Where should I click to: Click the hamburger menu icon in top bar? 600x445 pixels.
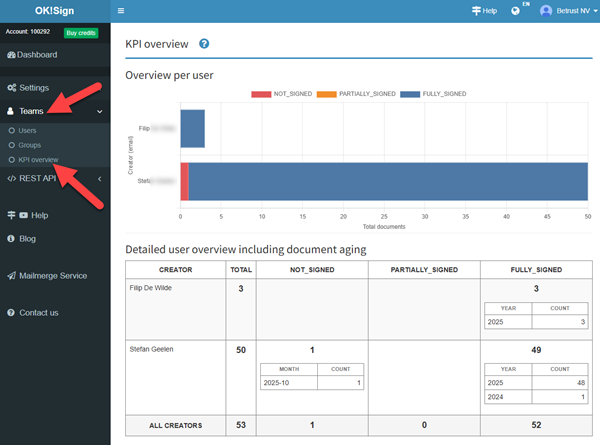coord(121,11)
